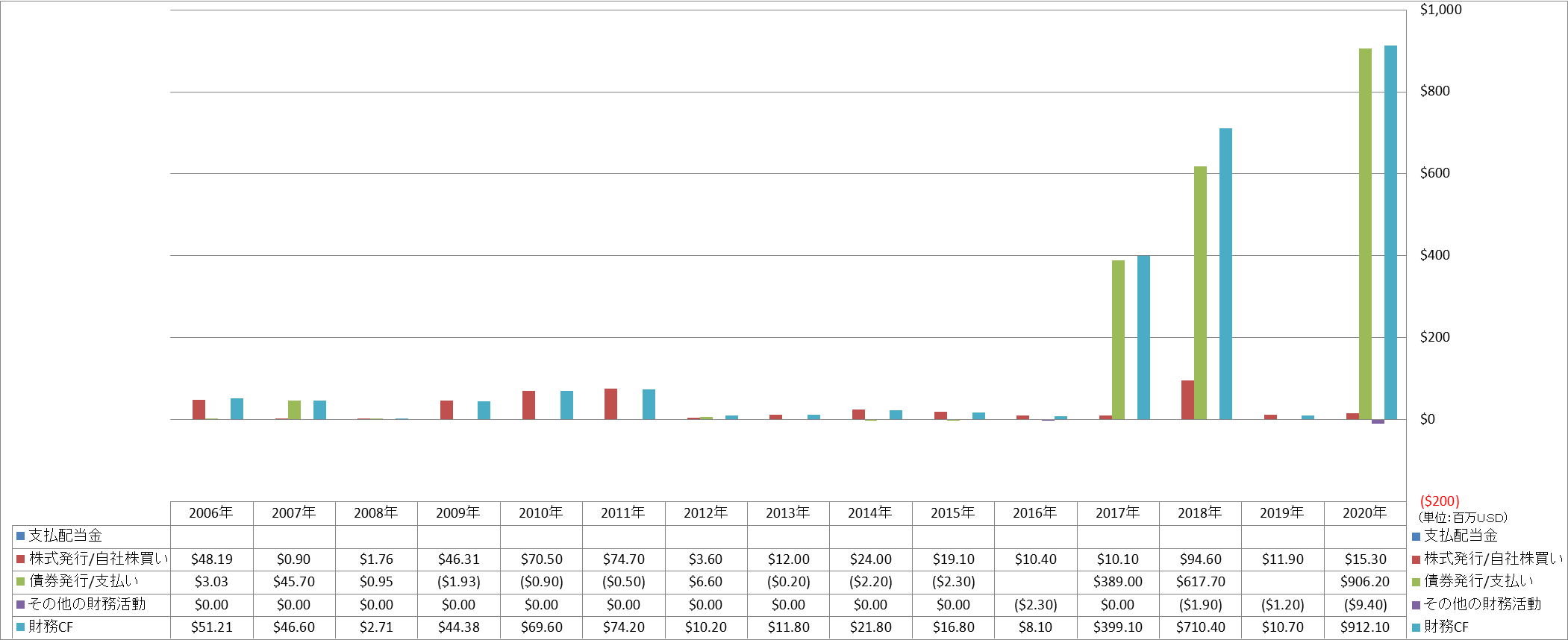This screenshot has height=640, width=1568.
Task: Click the $600 axis label
Action: point(1434,173)
